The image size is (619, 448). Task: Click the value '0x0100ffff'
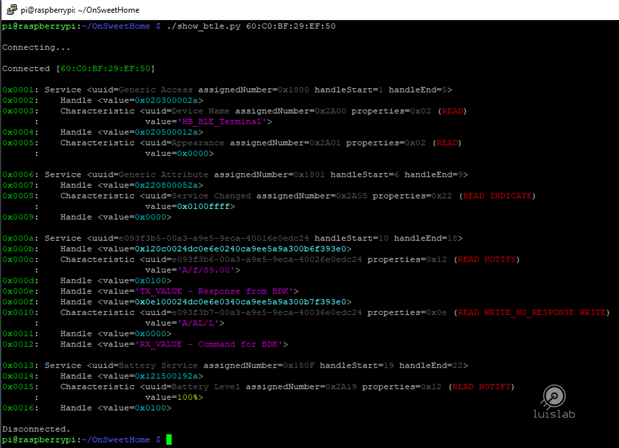[203, 207]
